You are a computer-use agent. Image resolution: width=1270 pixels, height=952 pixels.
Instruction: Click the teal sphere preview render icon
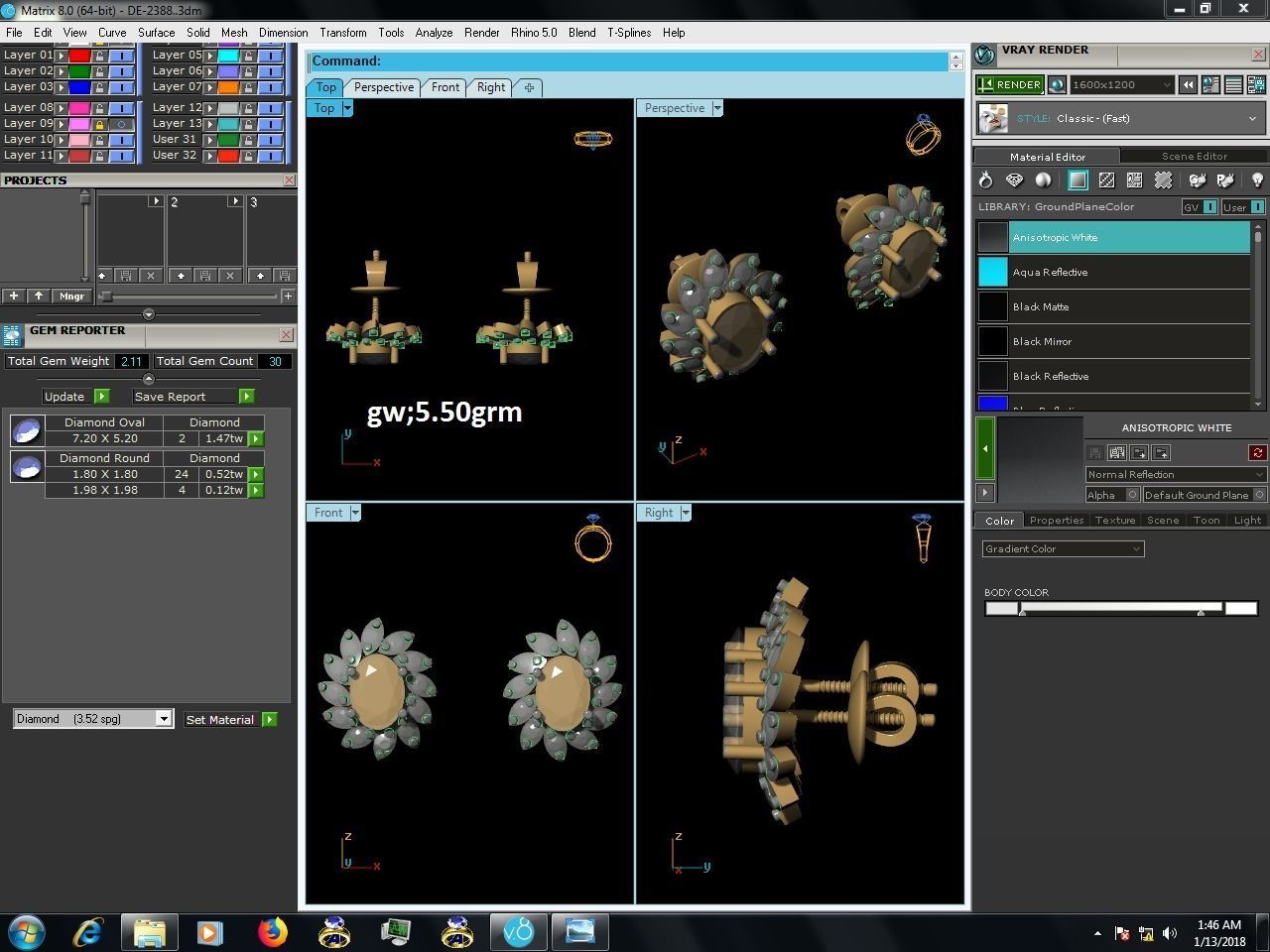[x=1057, y=85]
